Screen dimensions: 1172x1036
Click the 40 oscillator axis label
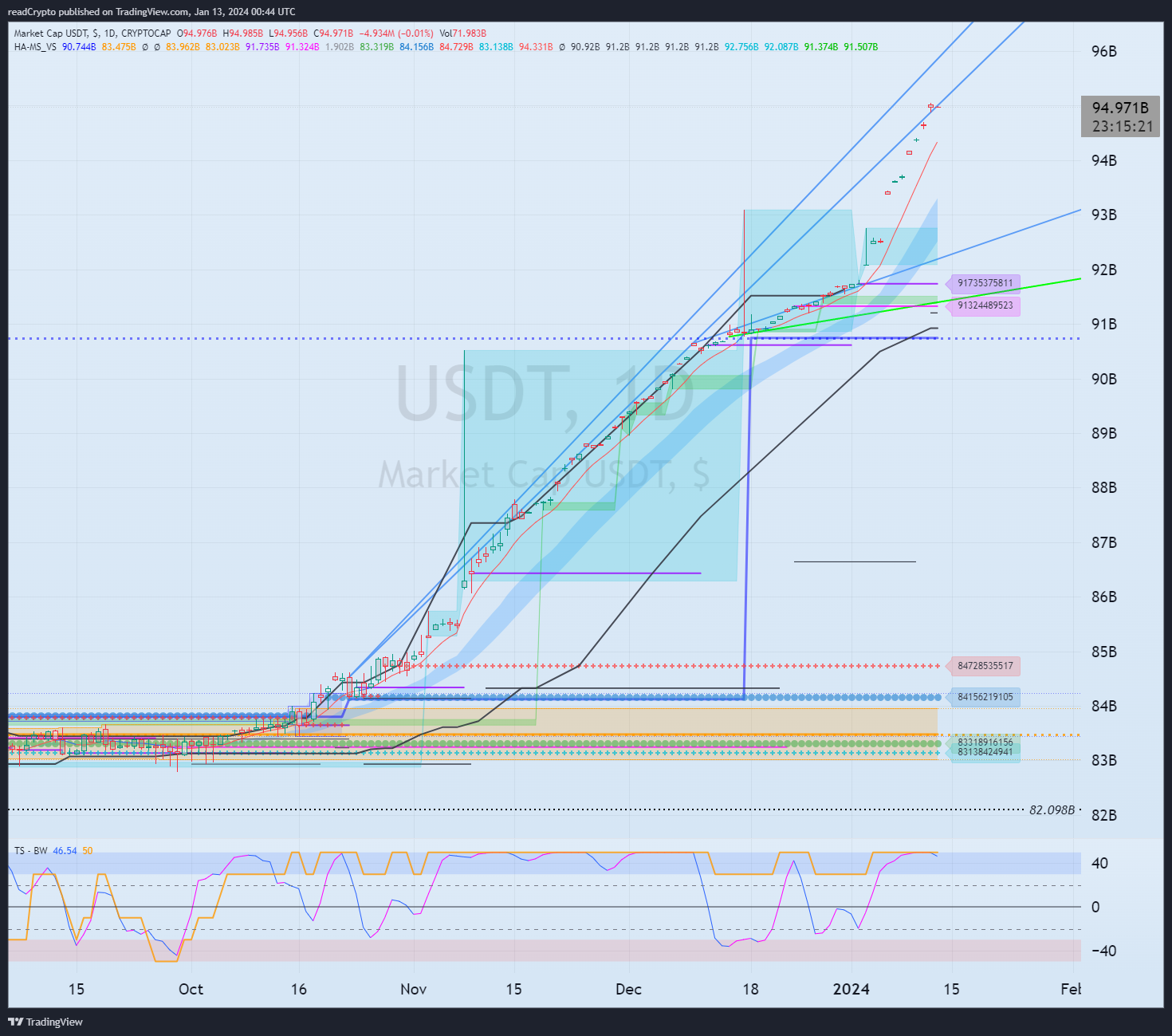pos(1099,863)
